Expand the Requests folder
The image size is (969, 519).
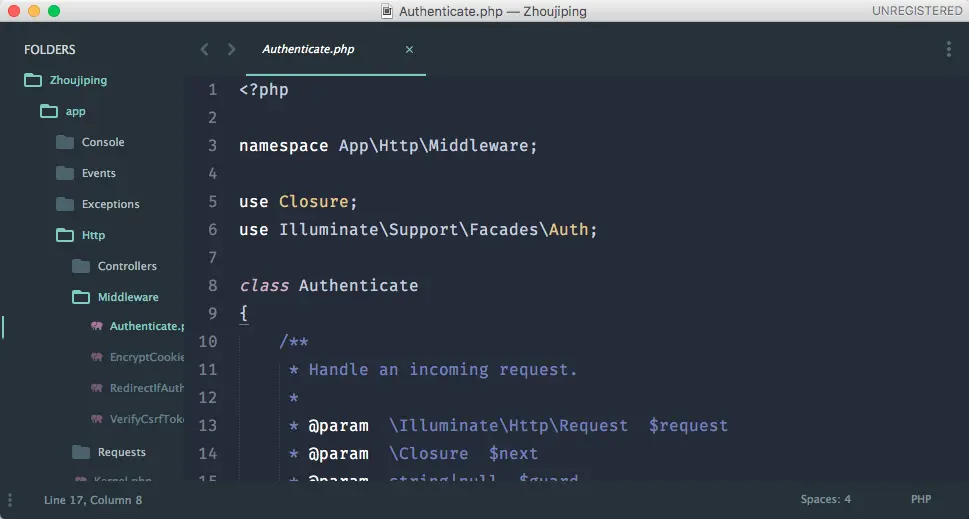[122, 452]
